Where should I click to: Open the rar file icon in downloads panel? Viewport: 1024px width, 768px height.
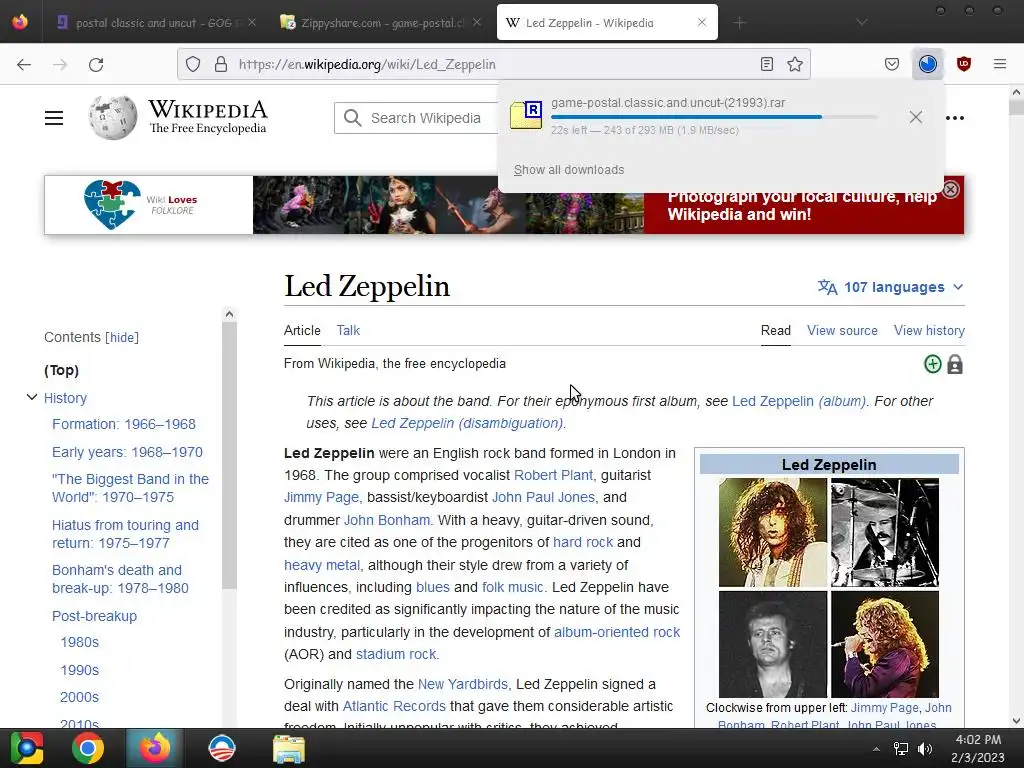(x=526, y=116)
